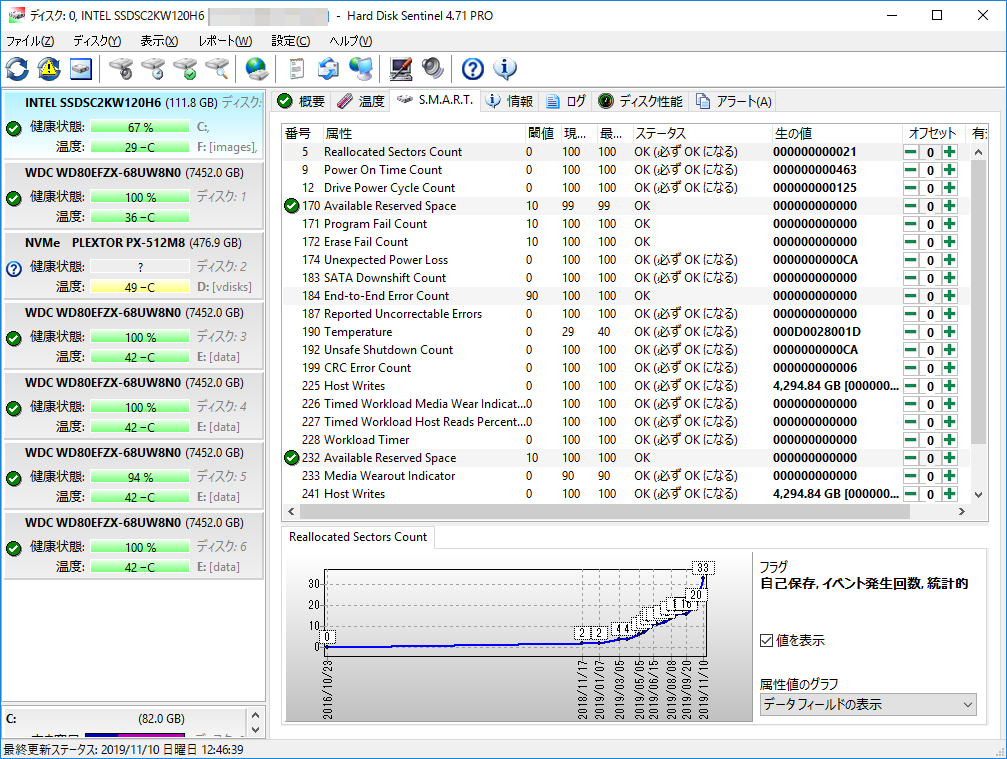
Task: Click the INTEL SSD health bar 67 %
Action: 140,127
